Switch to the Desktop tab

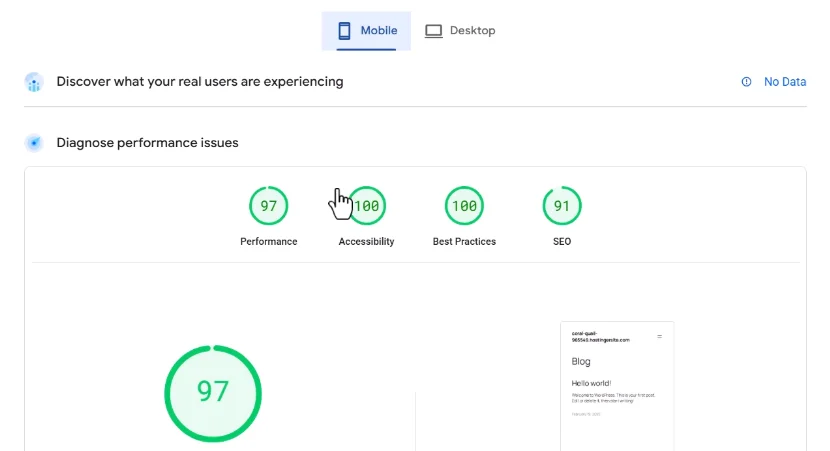click(x=460, y=31)
